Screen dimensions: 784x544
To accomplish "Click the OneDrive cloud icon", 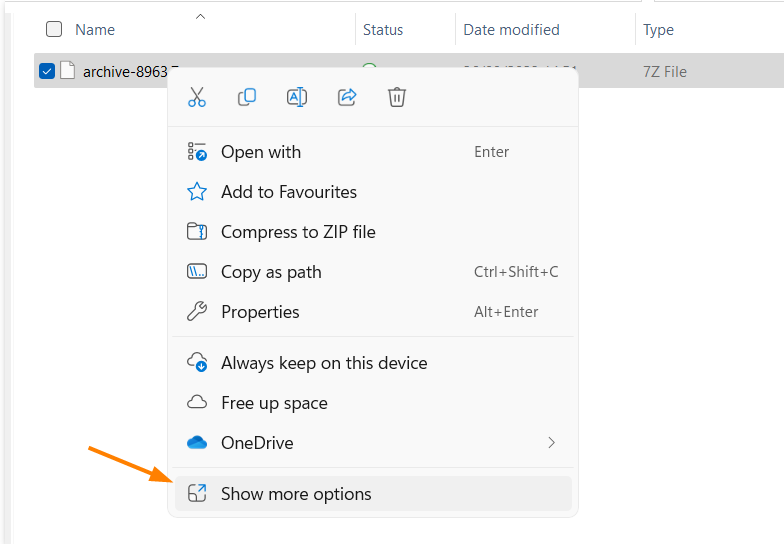I will pyautogui.click(x=197, y=443).
